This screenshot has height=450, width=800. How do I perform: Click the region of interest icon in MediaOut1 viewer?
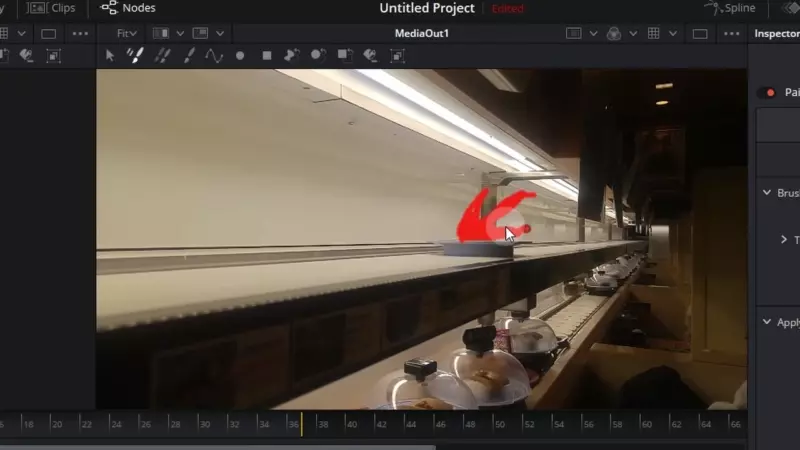tap(573, 34)
